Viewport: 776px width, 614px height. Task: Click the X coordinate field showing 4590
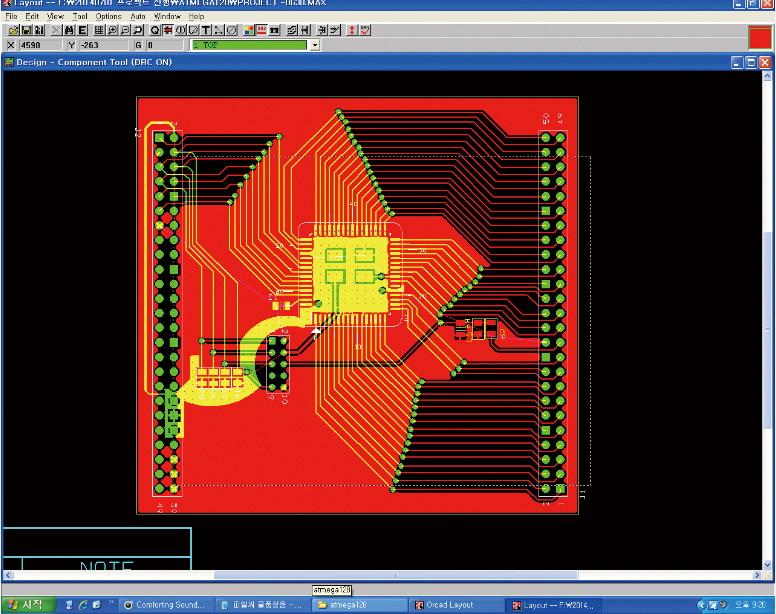tap(41, 45)
